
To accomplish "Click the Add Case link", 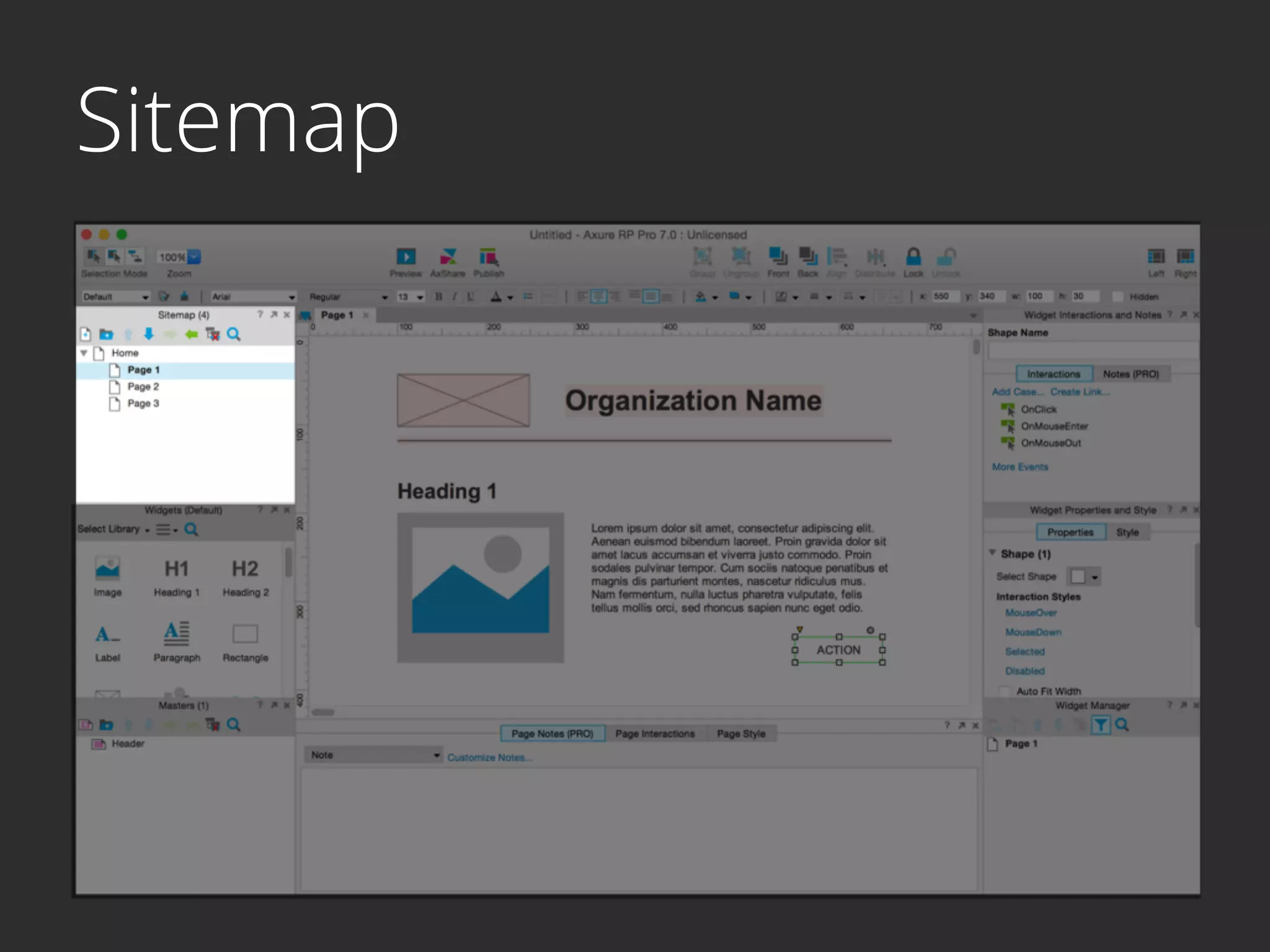I will (1018, 392).
